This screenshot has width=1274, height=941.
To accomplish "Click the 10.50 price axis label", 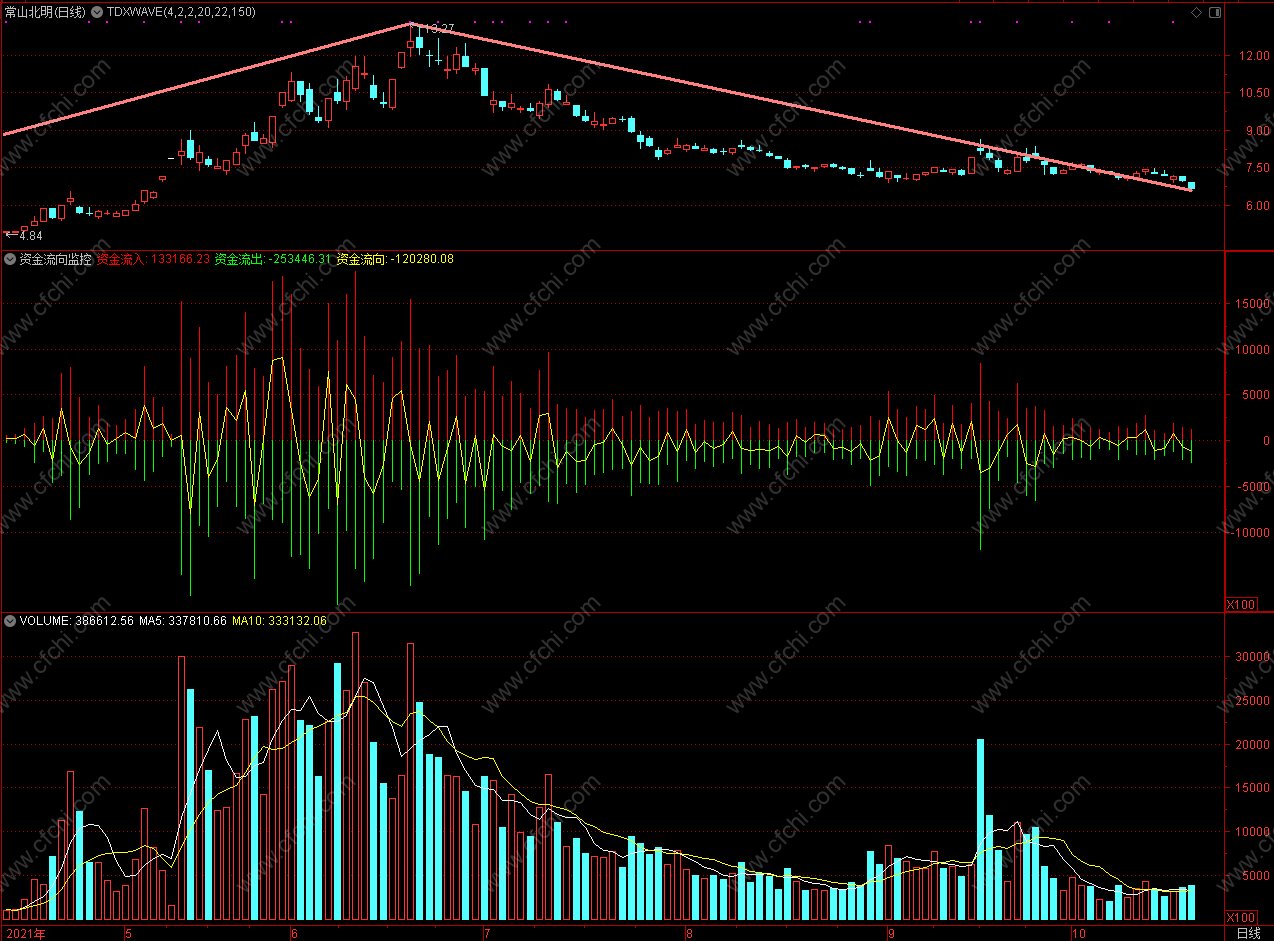I will coord(1253,93).
